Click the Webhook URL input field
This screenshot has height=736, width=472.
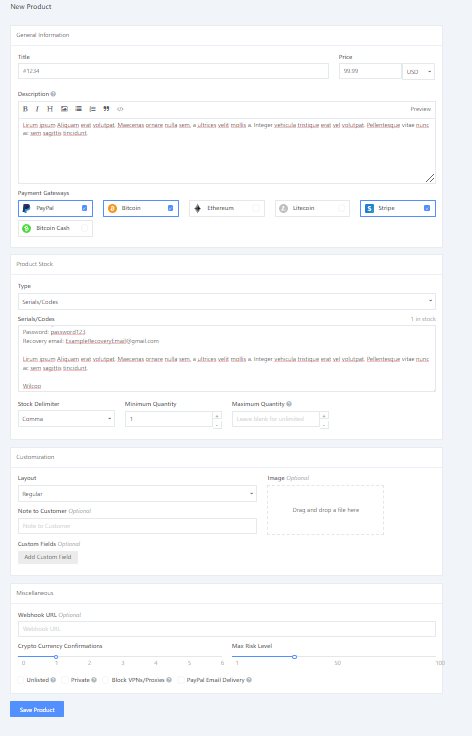227,629
